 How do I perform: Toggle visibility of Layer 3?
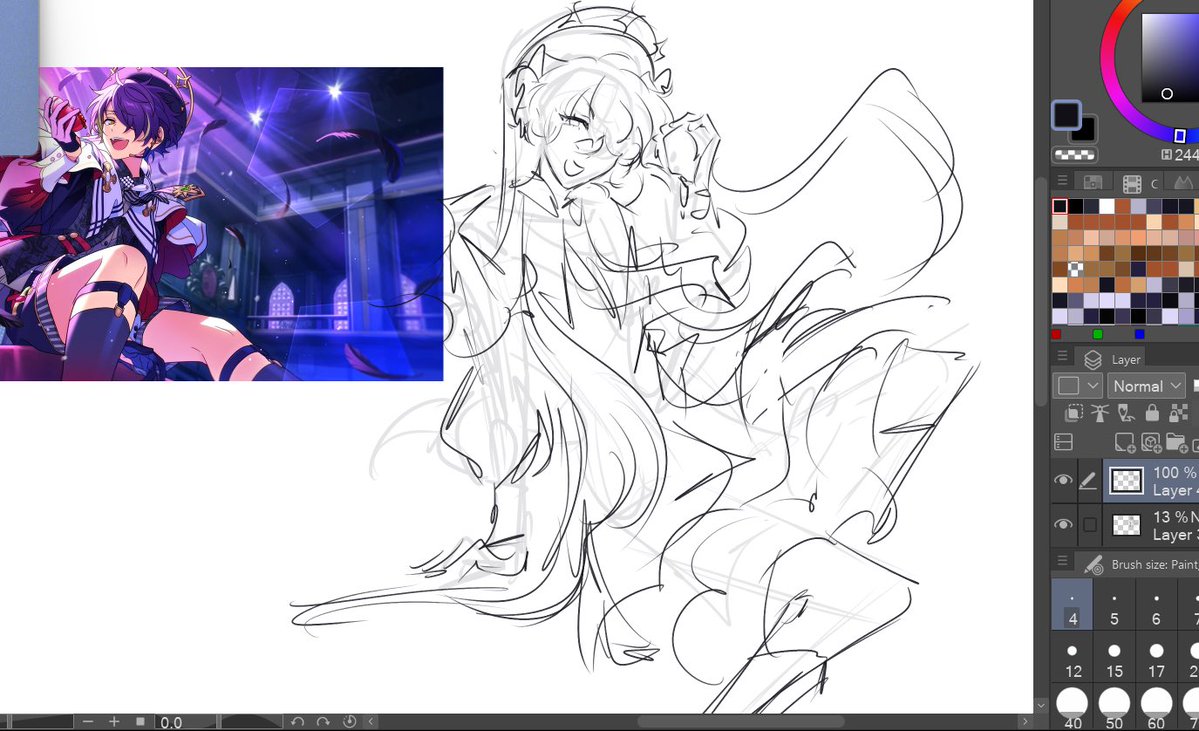coord(1063,523)
